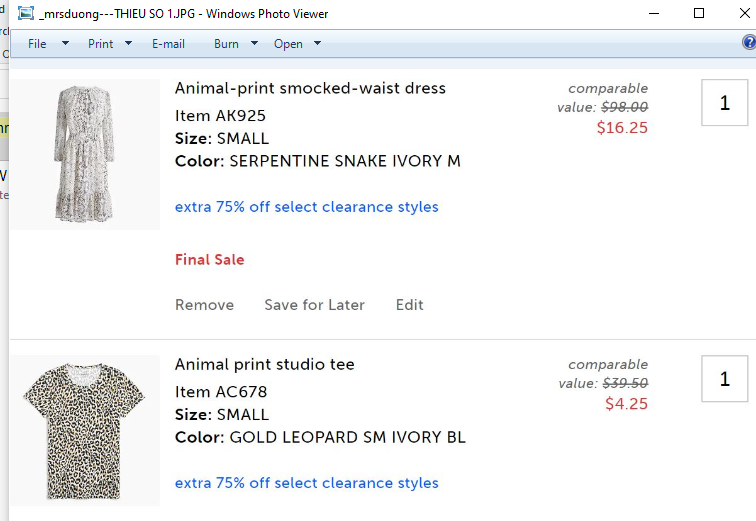Click the quantity box for the dress

click(x=724, y=103)
